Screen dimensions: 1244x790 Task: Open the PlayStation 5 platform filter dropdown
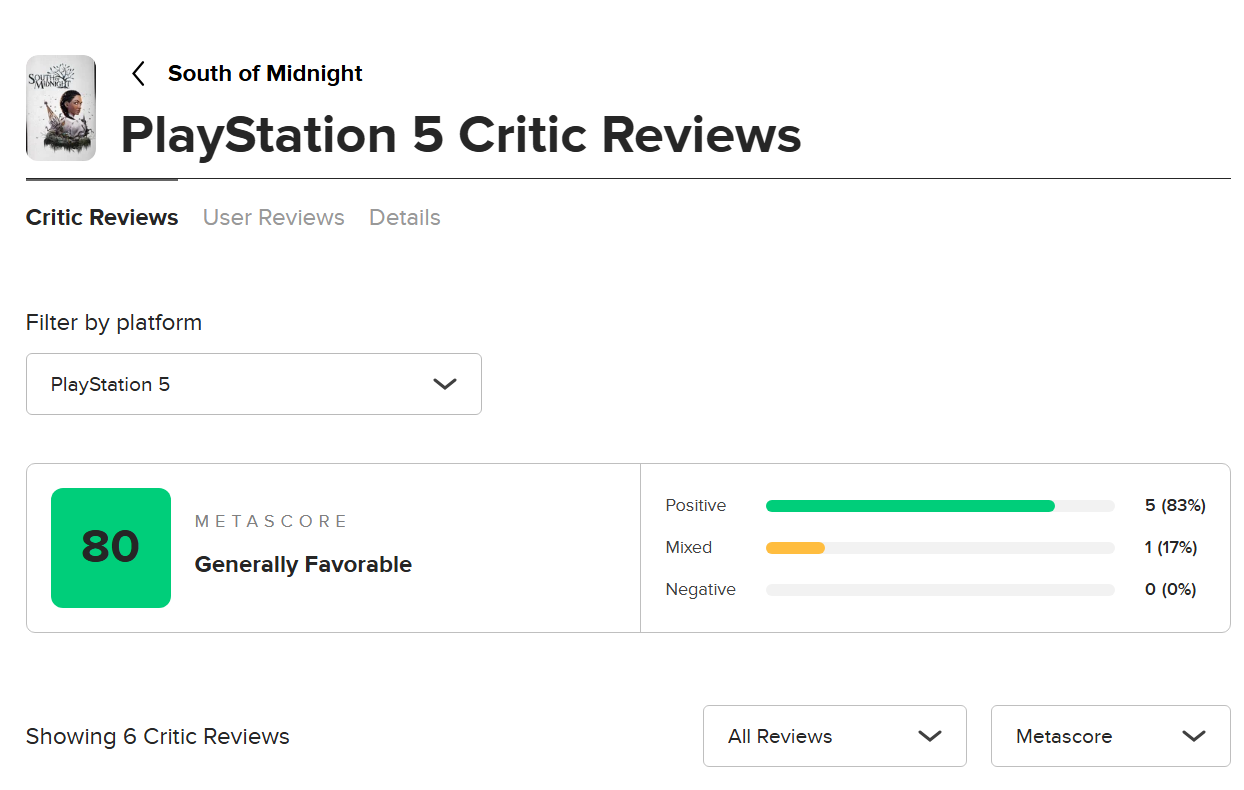[253, 384]
